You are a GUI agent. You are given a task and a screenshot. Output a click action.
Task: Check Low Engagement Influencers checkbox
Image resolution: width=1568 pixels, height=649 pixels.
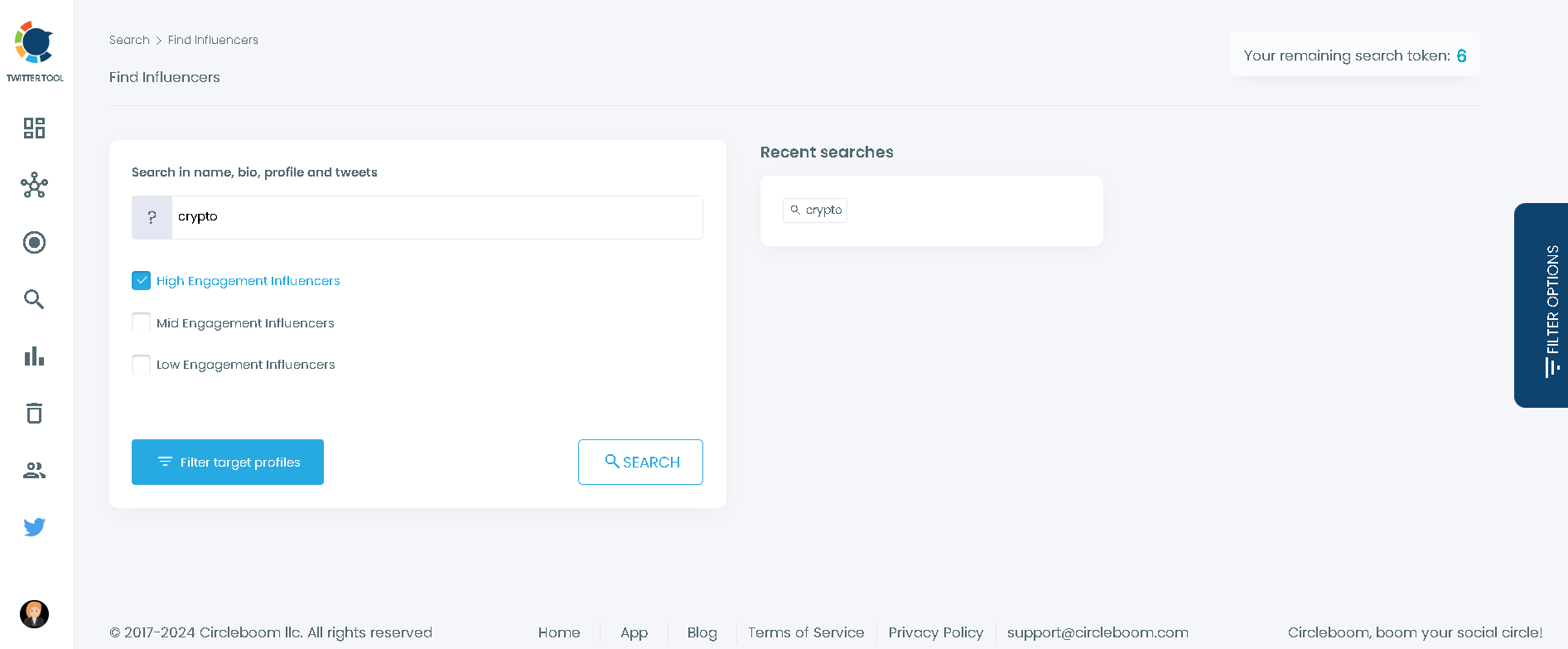click(142, 364)
